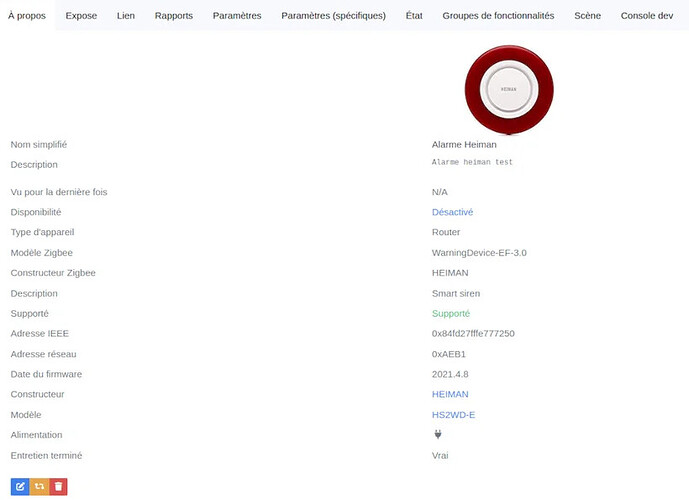
Task: Click the 'N/A' last seen value
Action: [439, 192]
